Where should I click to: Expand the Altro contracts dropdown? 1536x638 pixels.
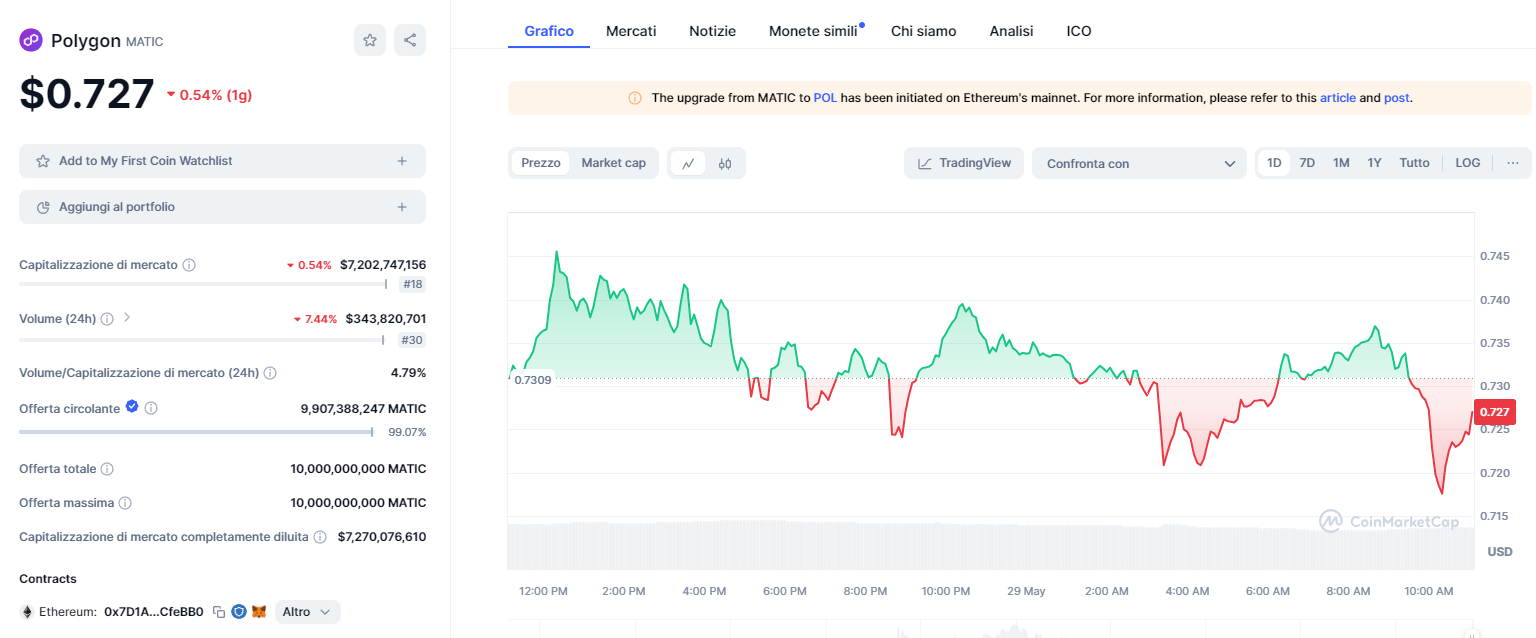[307, 612]
